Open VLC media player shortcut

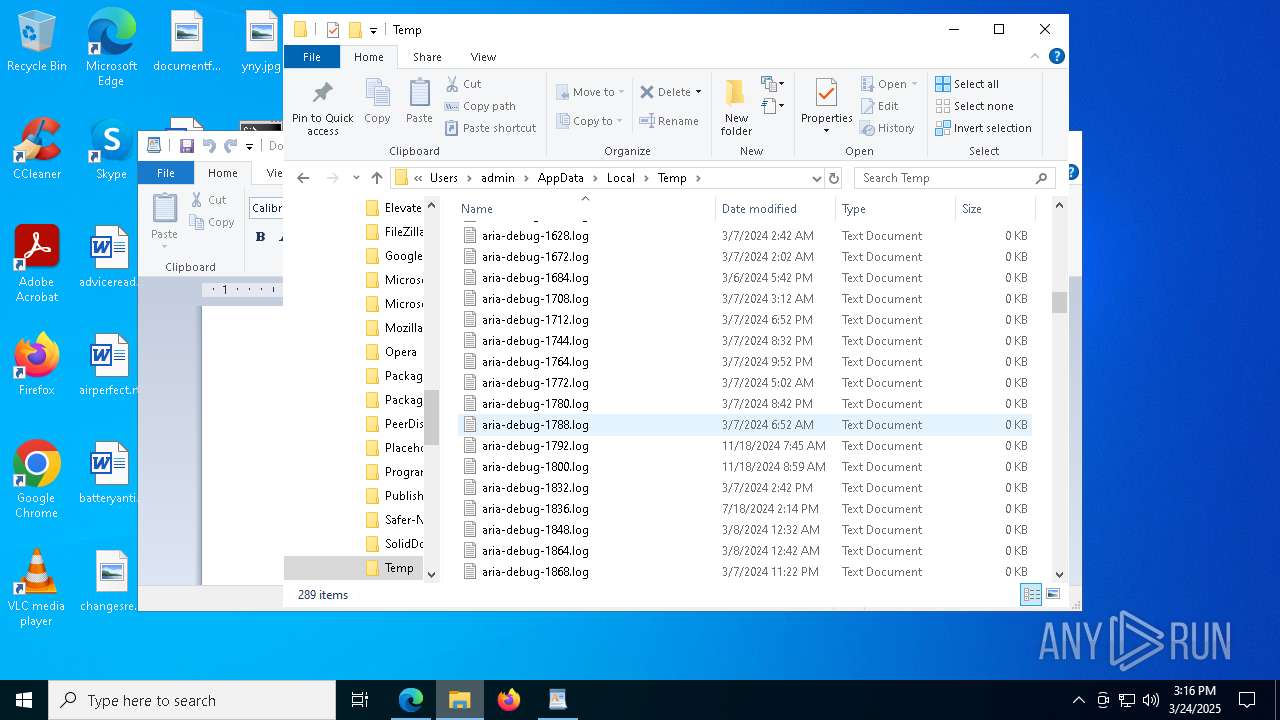pos(37,588)
